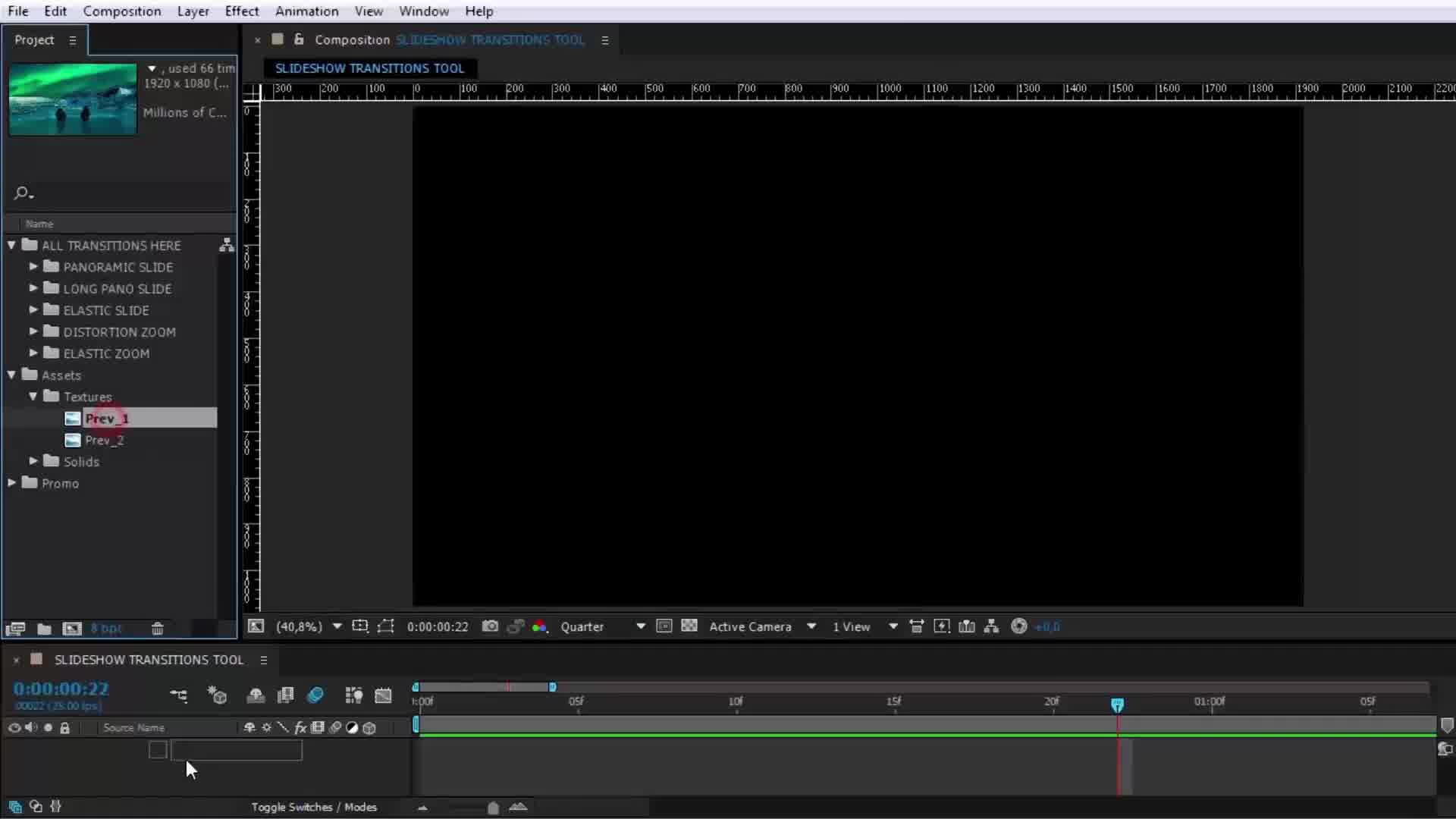Click the viewer current time 0:00:00:22
Viewport: 1456px width, 819px height.
[438, 627]
